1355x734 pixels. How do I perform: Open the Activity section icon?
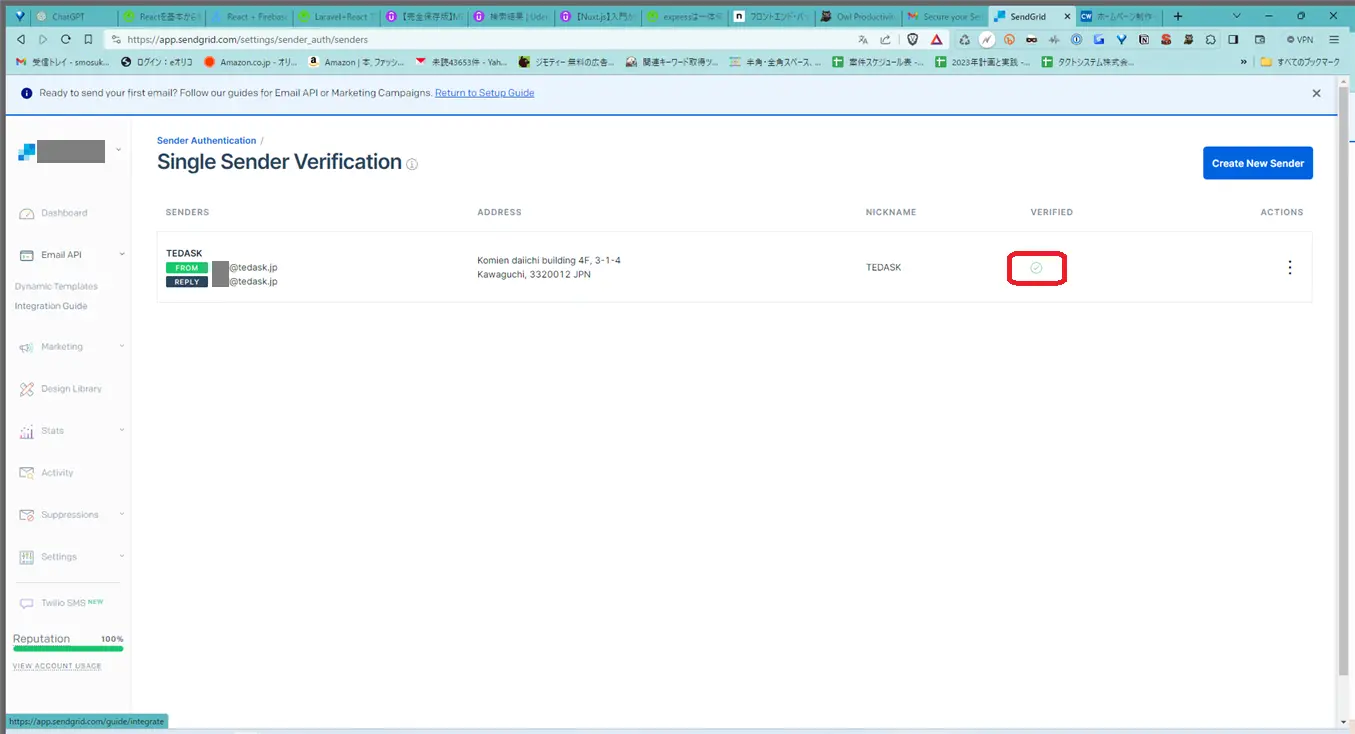(27, 473)
